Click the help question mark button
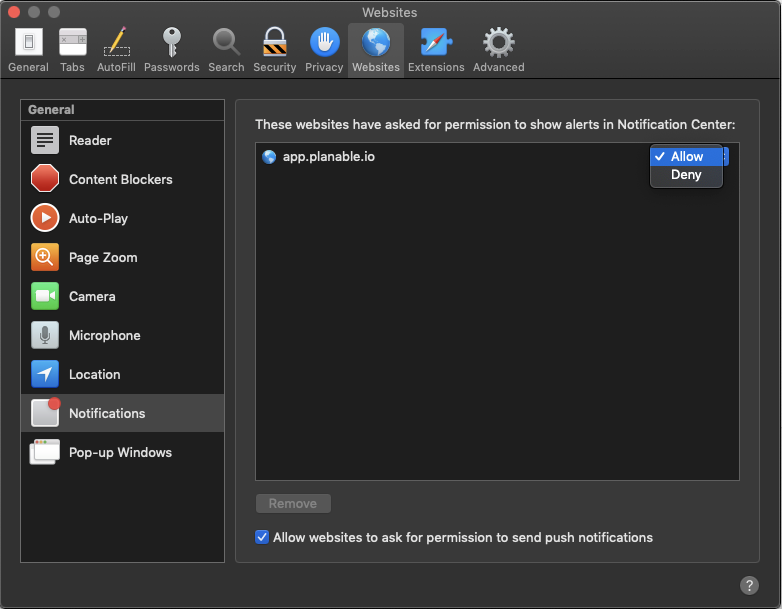The height and width of the screenshot is (609, 782). click(x=749, y=586)
